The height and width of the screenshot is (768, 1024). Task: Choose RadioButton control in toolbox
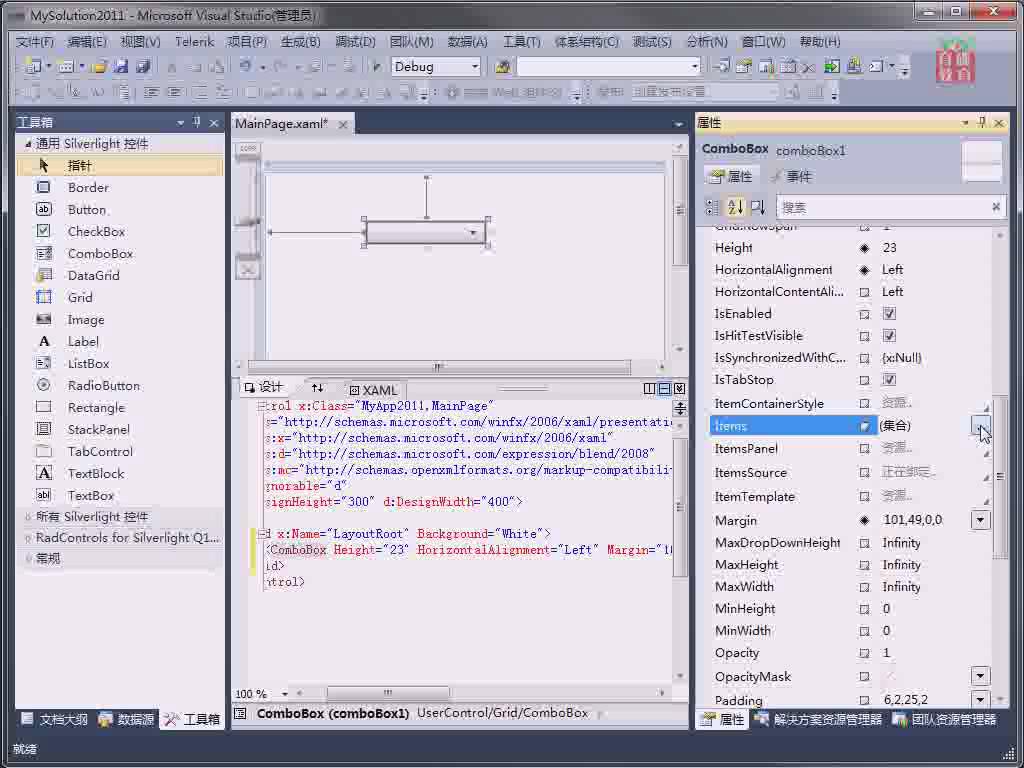(120, 385)
